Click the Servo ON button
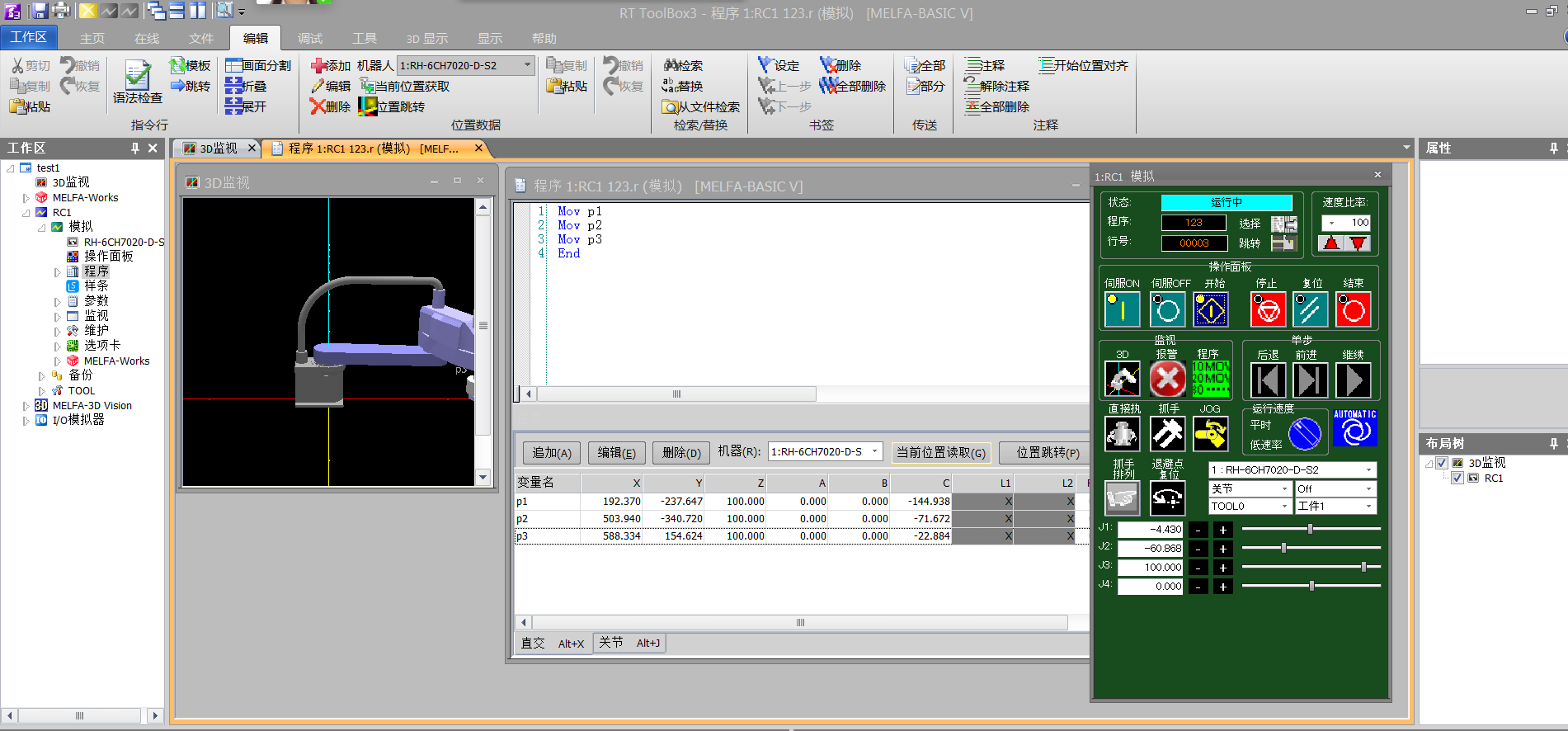1568x731 pixels. tap(1122, 310)
